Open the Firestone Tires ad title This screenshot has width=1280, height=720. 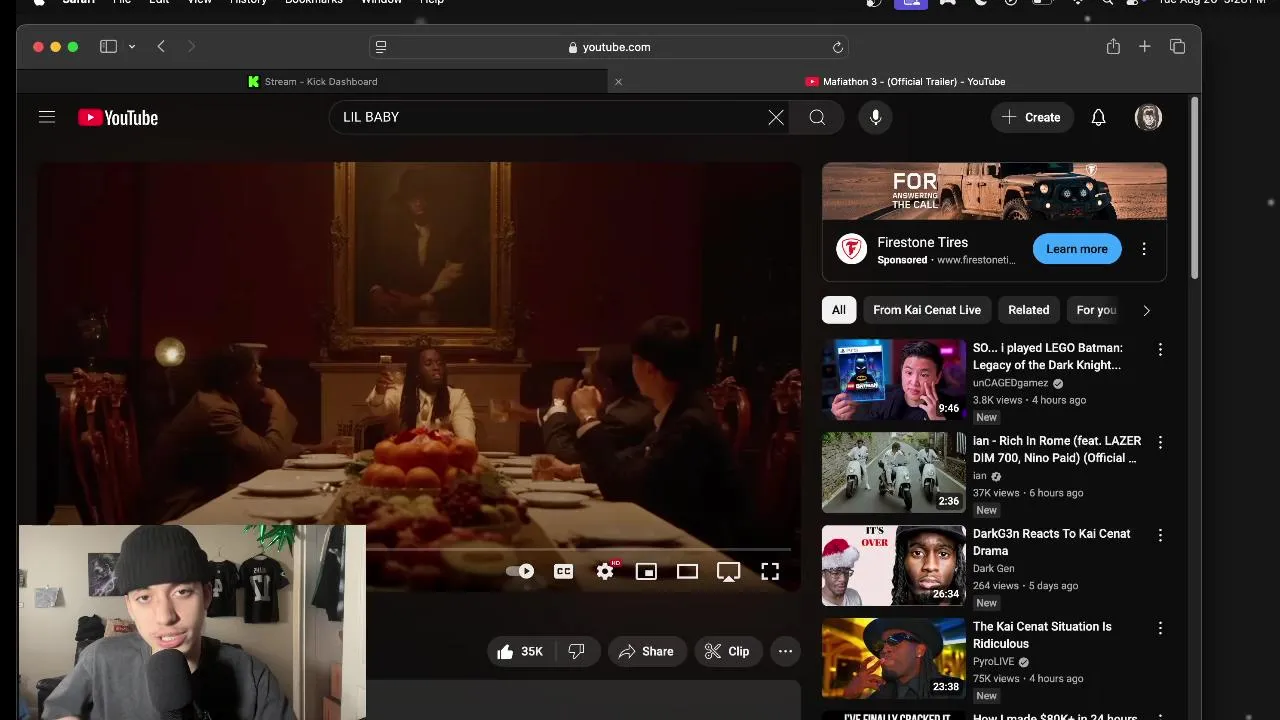click(x=922, y=242)
